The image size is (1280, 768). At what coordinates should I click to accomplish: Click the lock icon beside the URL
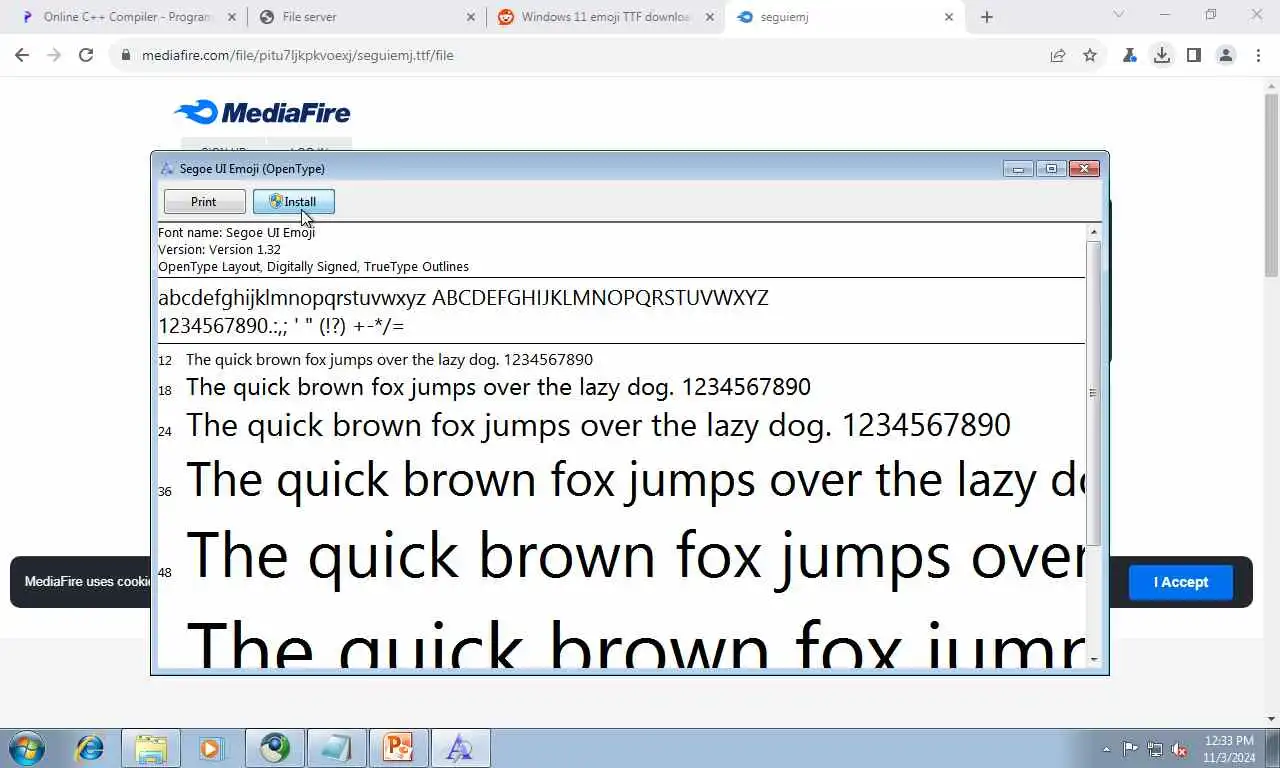(x=125, y=55)
